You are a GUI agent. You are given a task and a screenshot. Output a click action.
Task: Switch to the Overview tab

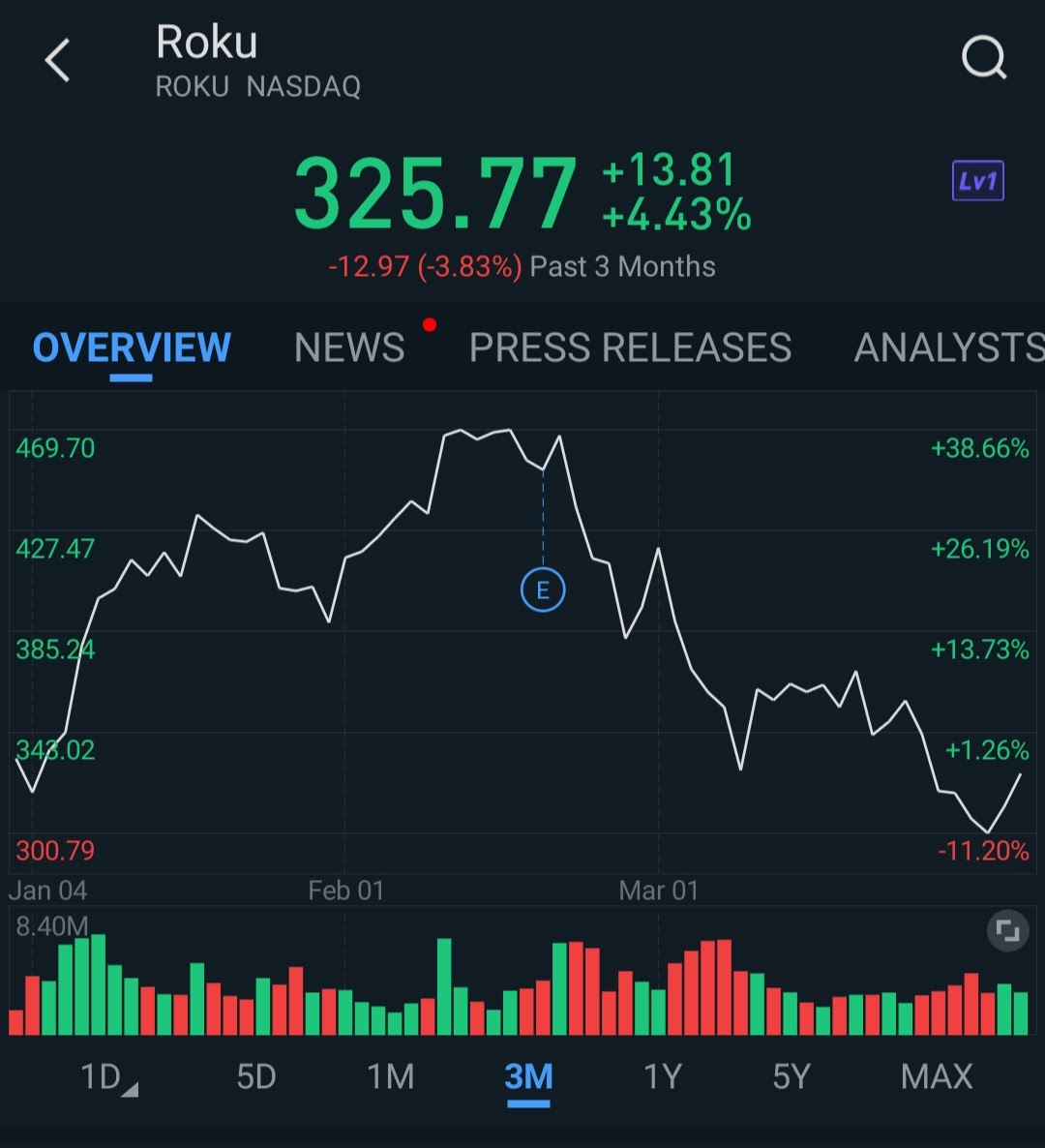(132, 347)
